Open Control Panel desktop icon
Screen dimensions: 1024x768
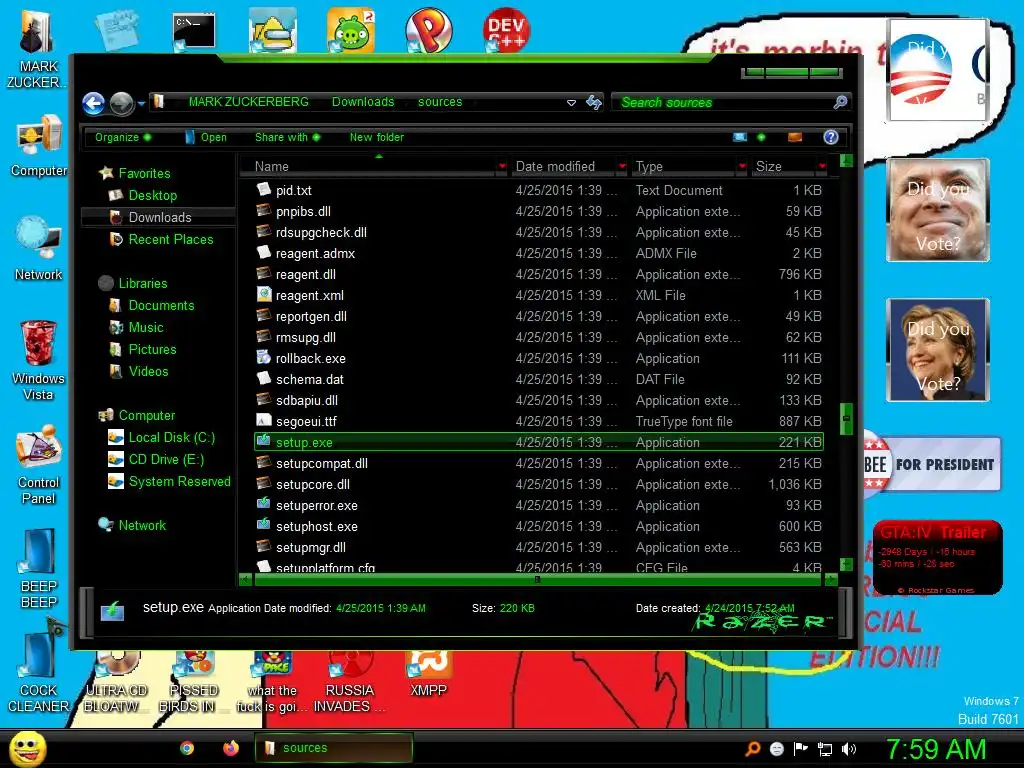(39, 465)
